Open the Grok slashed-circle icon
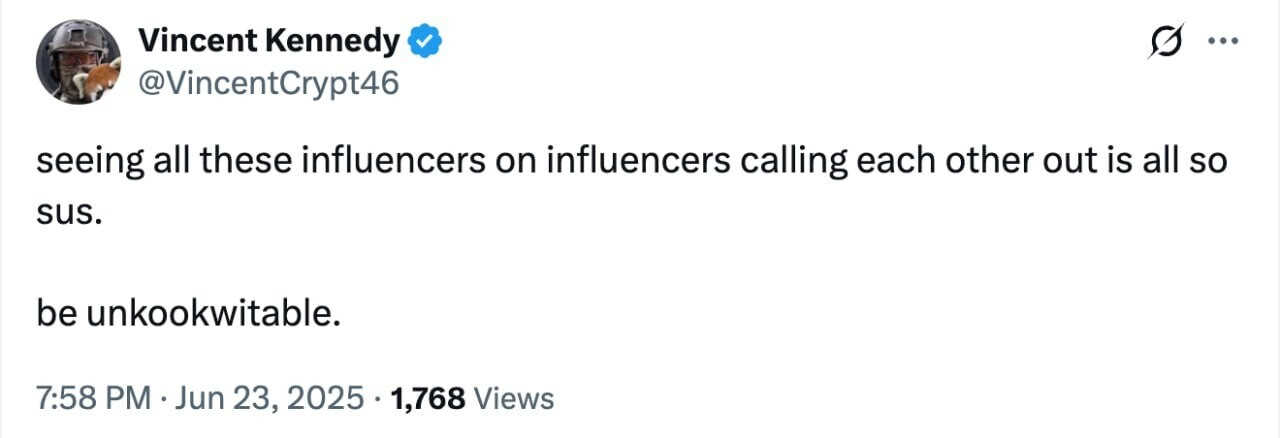 [x=1164, y=42]
